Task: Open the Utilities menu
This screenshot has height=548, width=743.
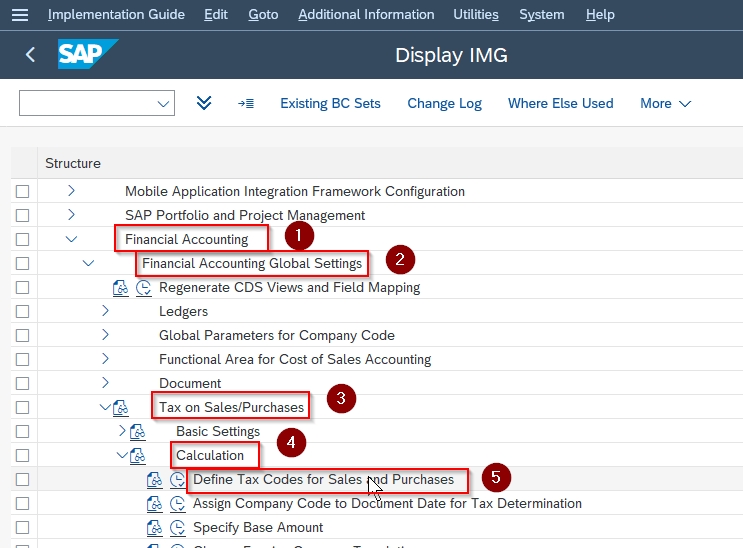Action: click(476, 15)
